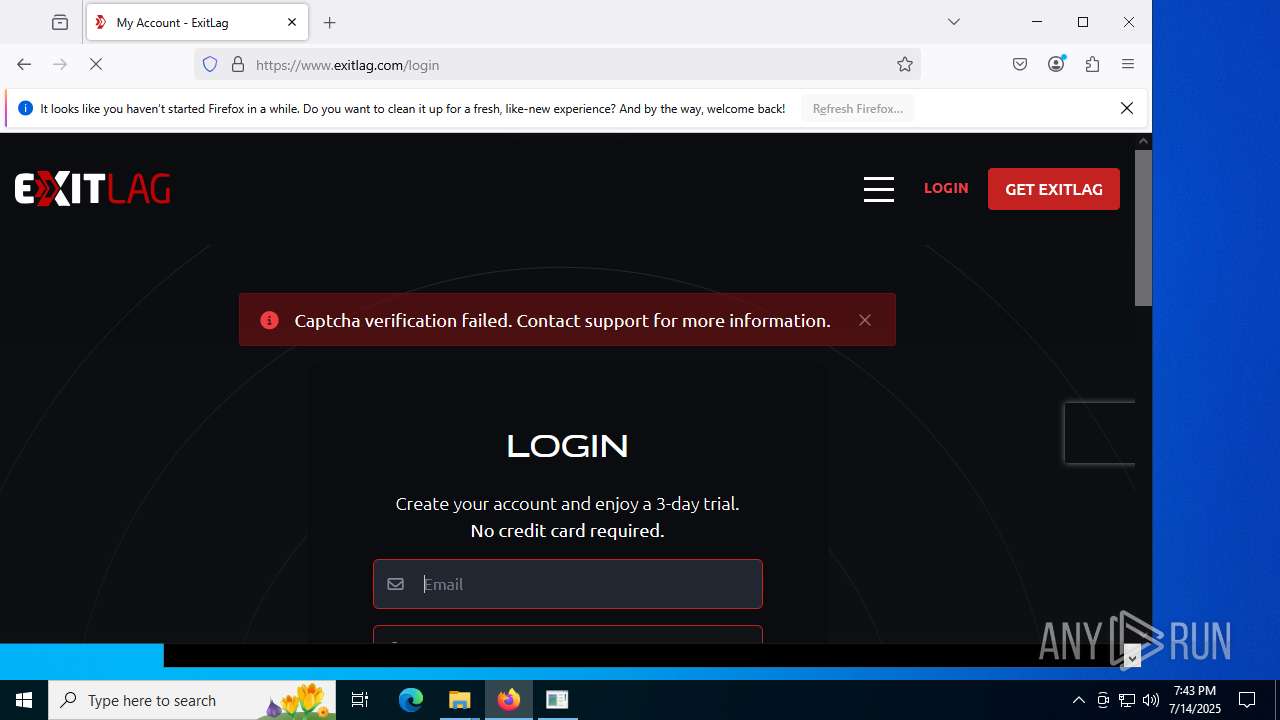Screen dimensions: 1280x720
Task: Open the network status tray icon
Action: 1127,700
